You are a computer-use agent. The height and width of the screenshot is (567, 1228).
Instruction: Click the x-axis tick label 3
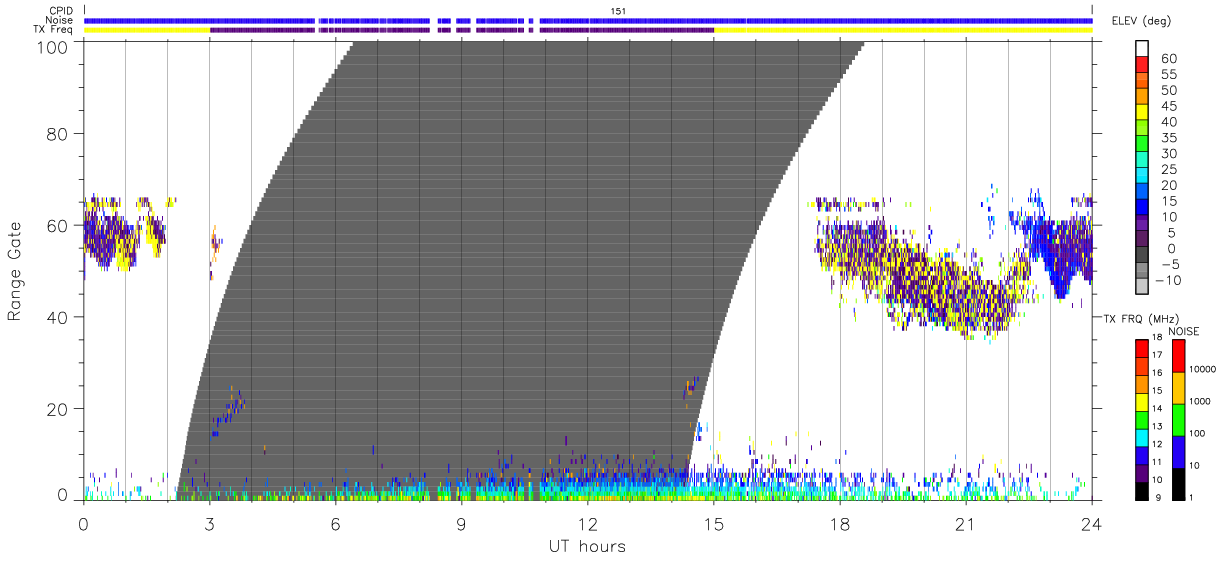[209, 523]
